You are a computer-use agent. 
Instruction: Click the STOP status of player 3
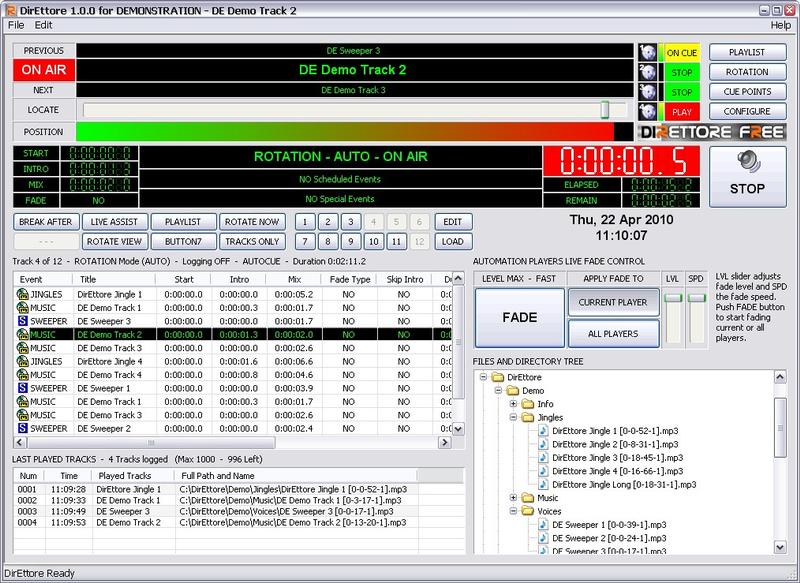(x=682, y=92)
